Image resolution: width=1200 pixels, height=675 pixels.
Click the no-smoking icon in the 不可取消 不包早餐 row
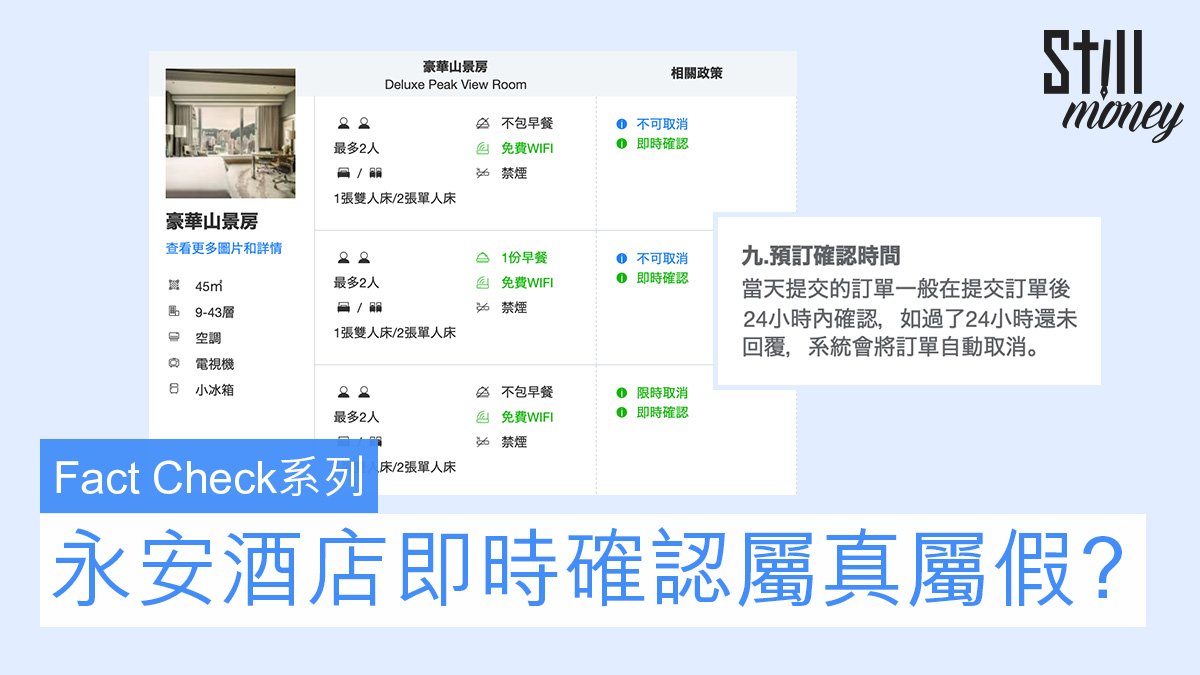pos(482,173)
